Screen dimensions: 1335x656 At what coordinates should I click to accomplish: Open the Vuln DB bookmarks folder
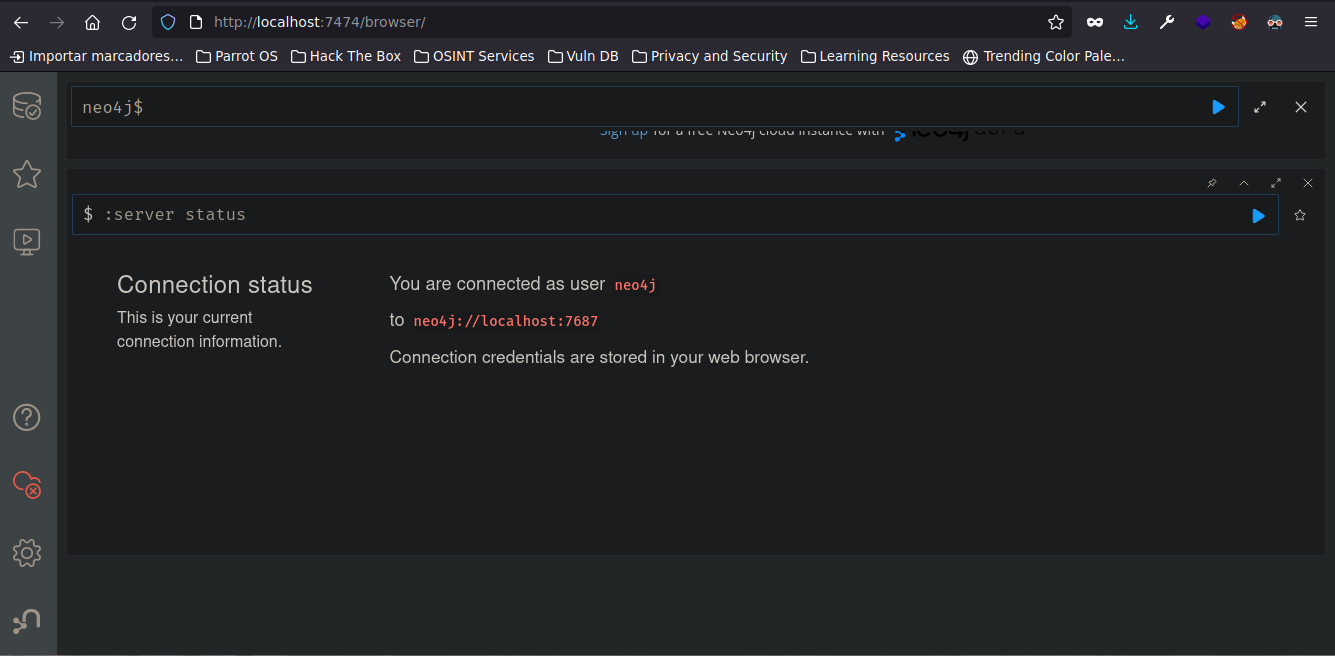[x=583, y=56]
